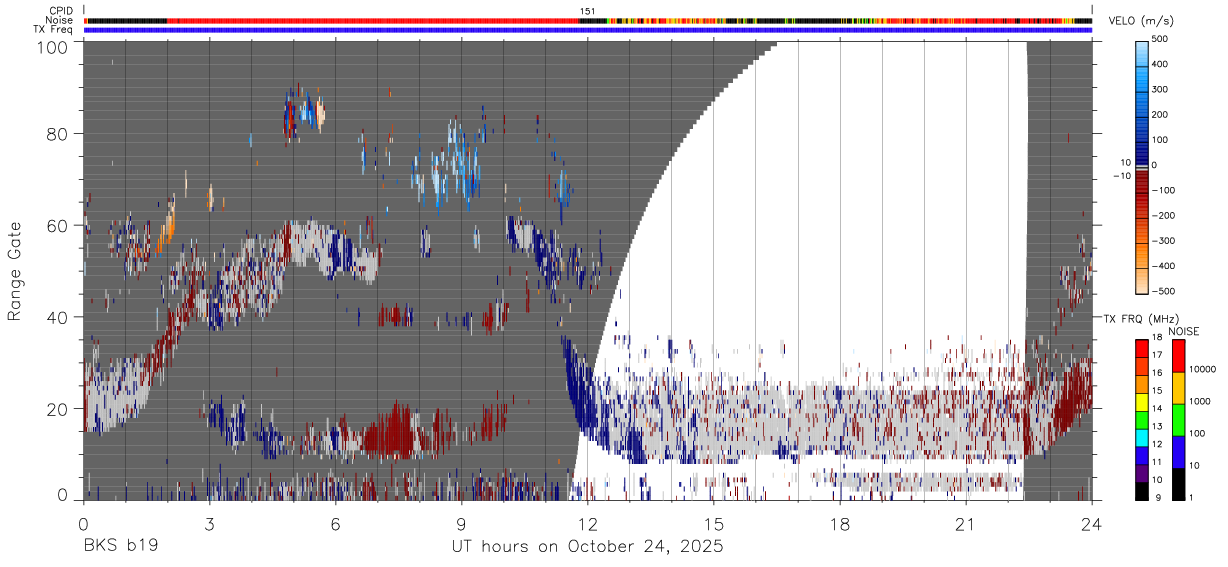Click the TX Freq row label
The height and width of the screenshot is (567, 1228).
coord(54,29)
